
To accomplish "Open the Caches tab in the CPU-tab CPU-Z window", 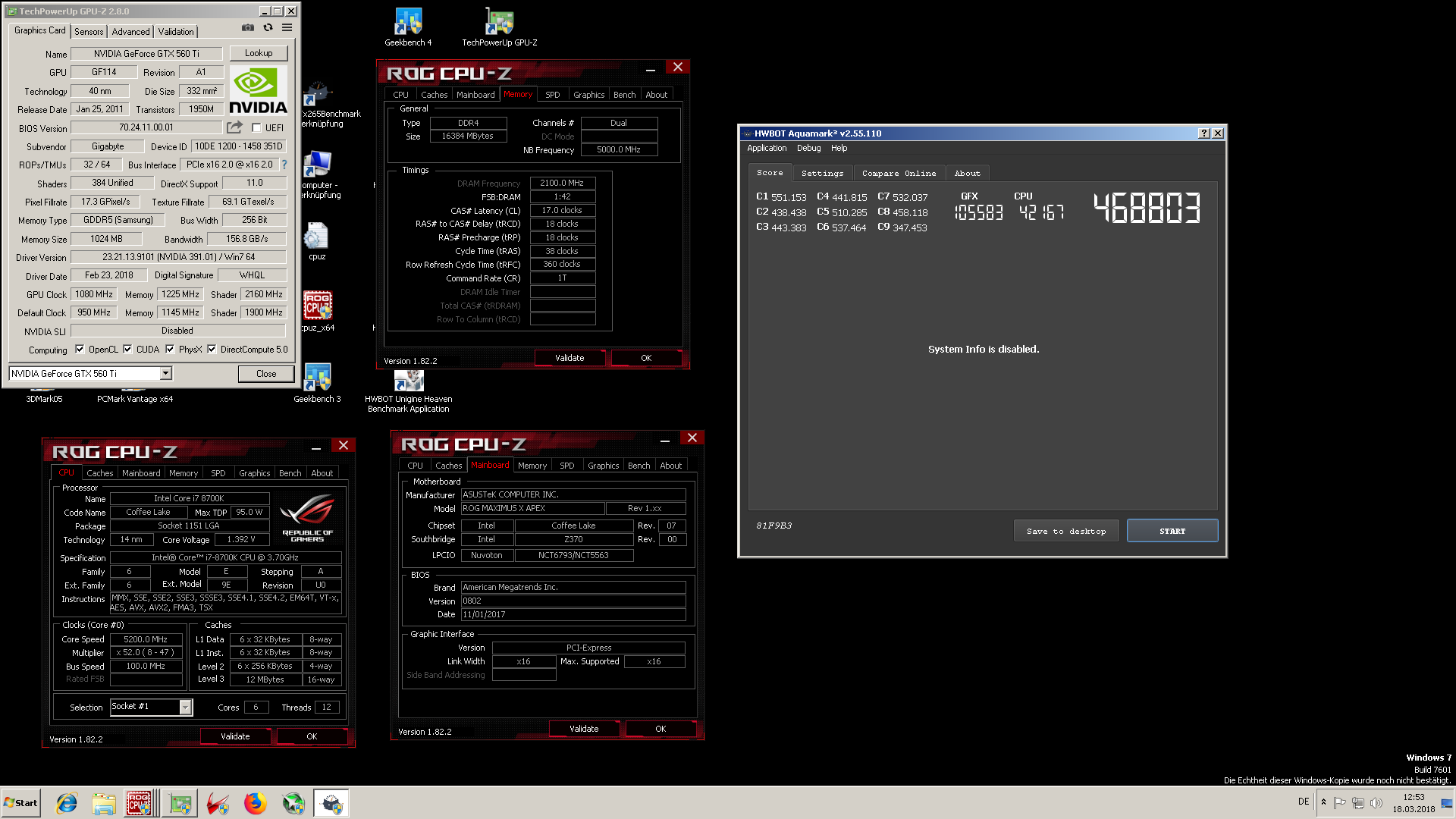I will click(x=99, y=473).
